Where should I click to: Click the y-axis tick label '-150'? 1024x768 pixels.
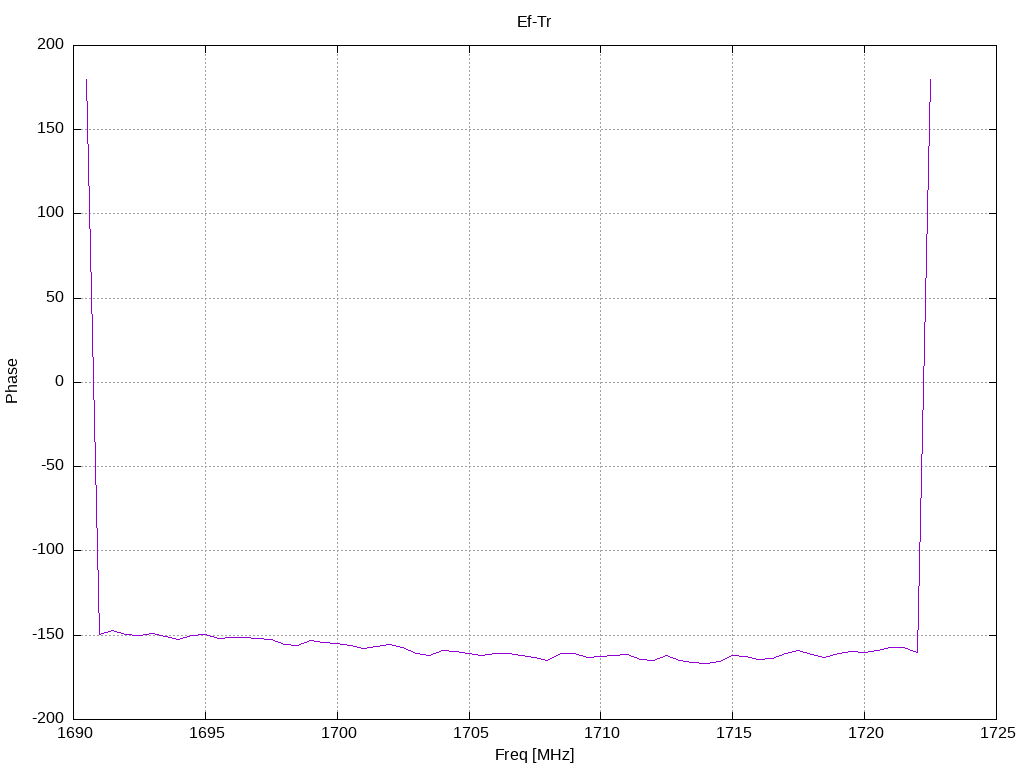(x=48, y=635)
